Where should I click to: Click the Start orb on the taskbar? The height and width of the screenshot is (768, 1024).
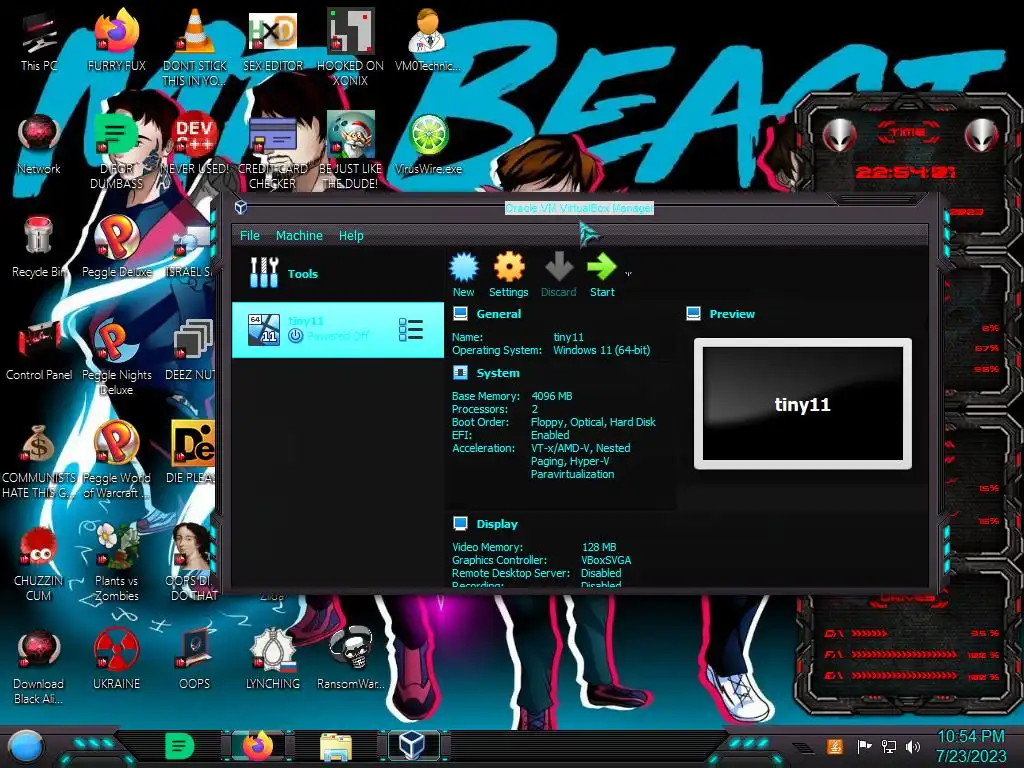(x=25, y=746)
